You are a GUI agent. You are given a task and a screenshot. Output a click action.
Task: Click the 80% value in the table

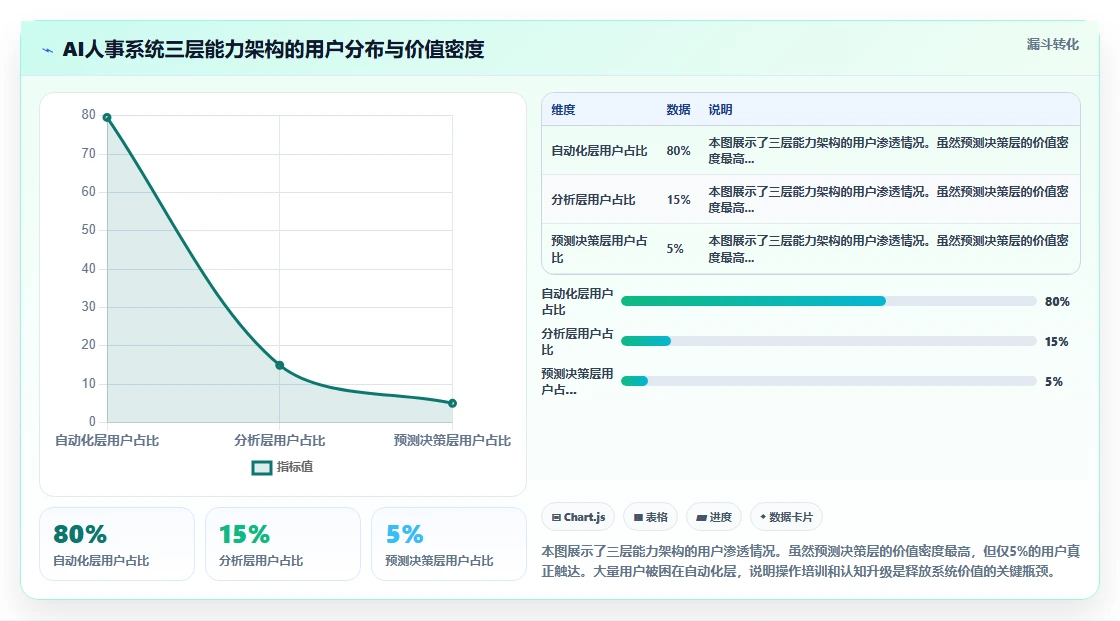coord(679,151)
